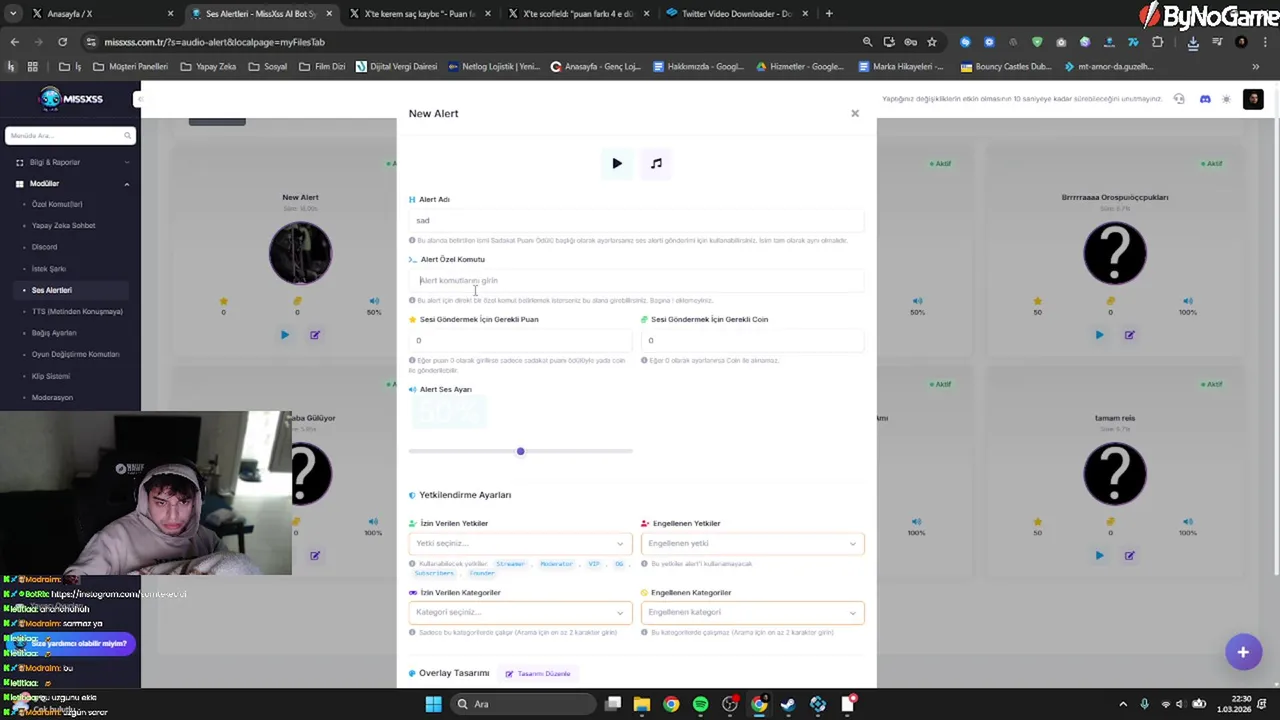The width and height of the screenshot is (1280, 720).
Task: Open a new browser tab
Action: (x=829, y=14)
